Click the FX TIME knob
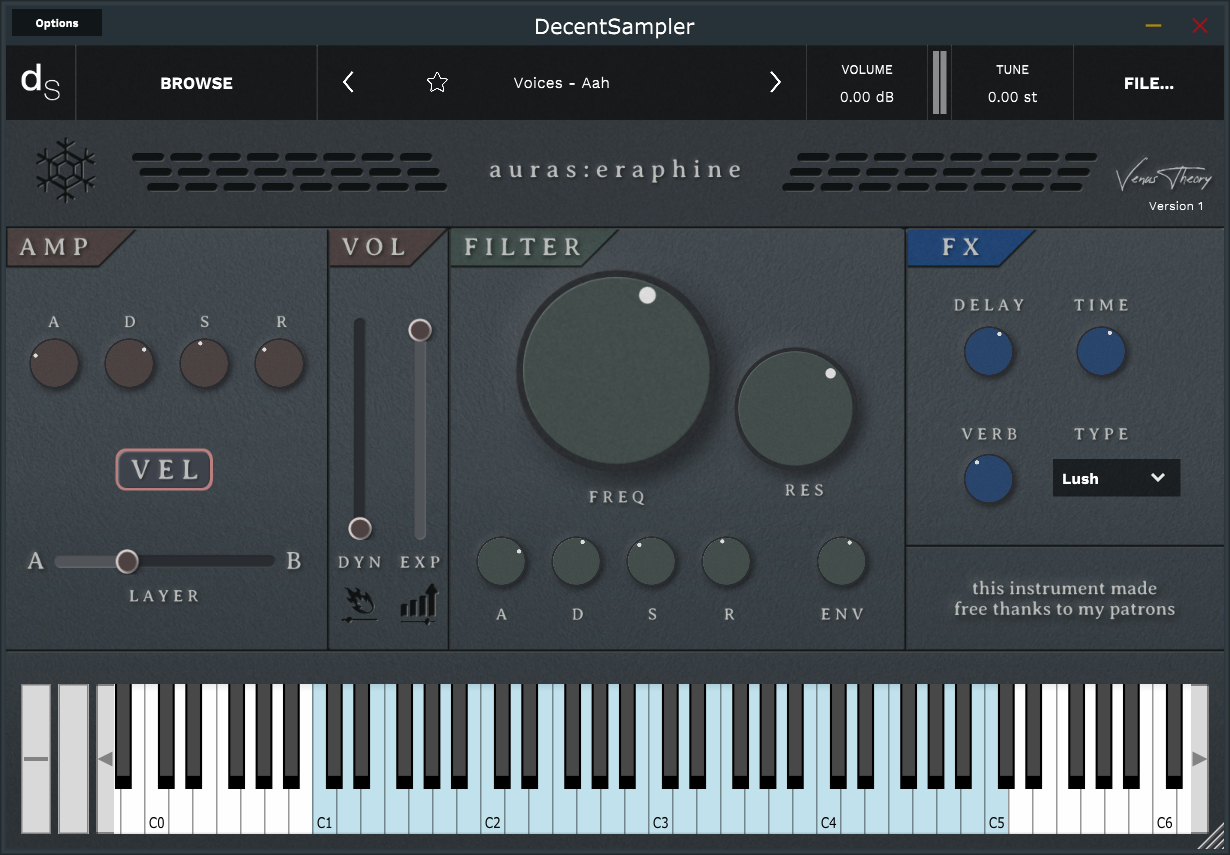The width and height of the screenshot is (1230, 855). pyautogui.click(x=1101, y=352)
